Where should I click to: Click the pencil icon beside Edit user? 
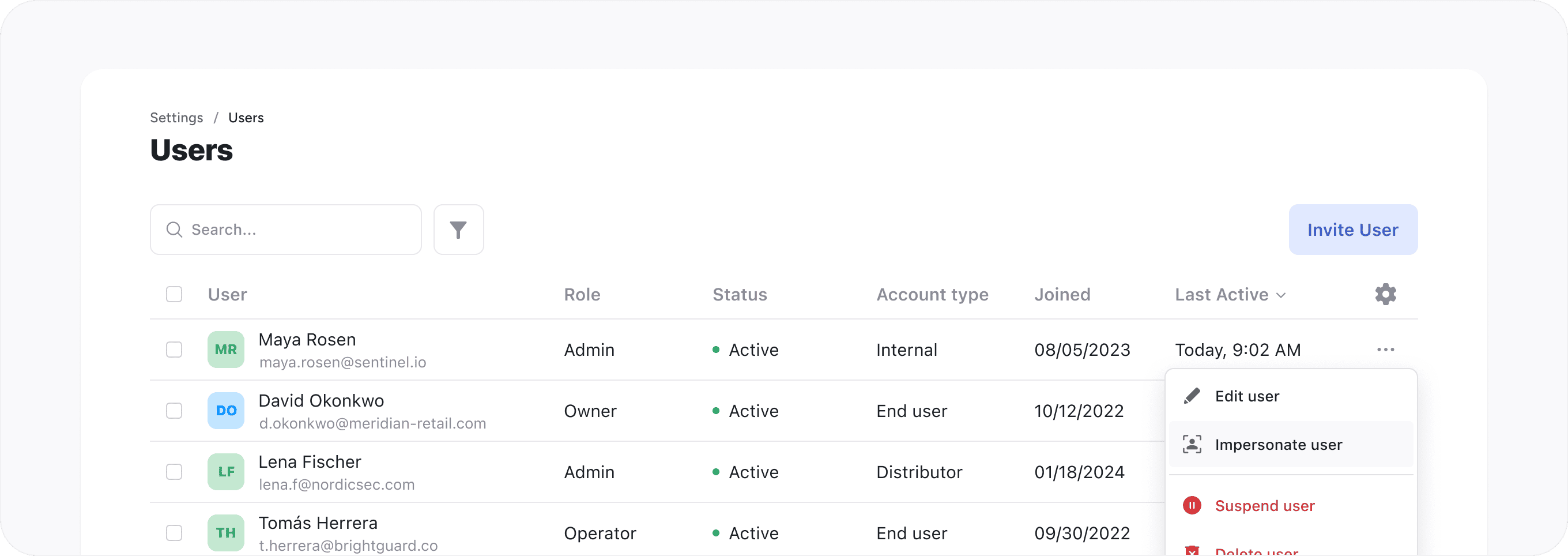[1192, 396]
